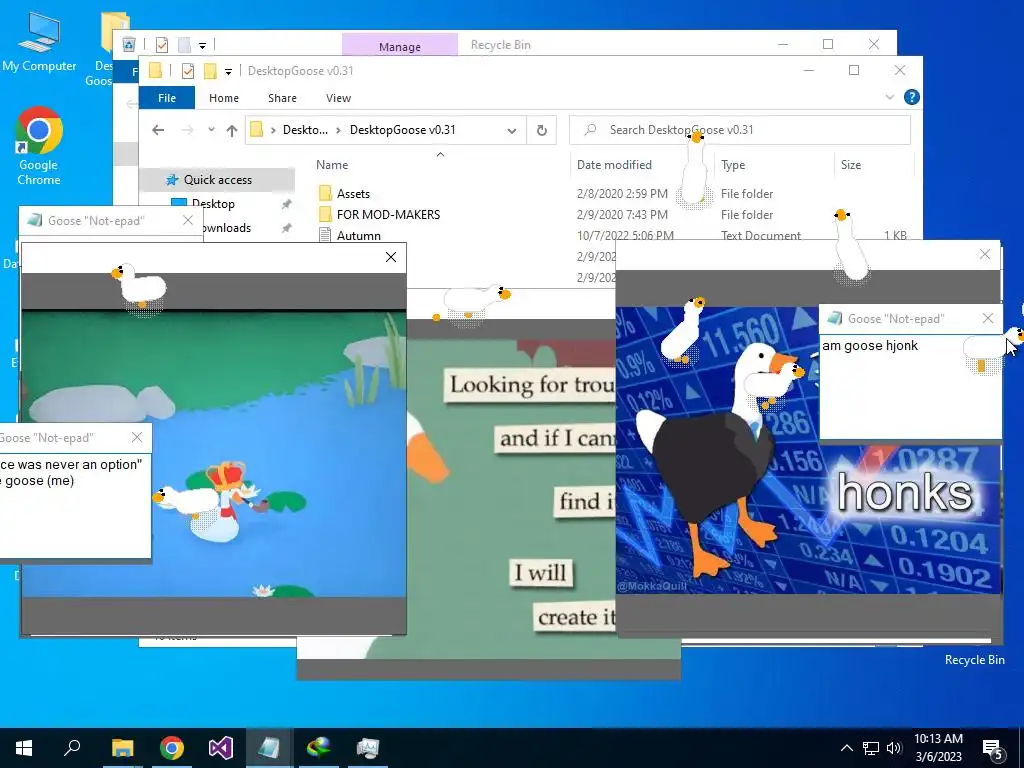
Task: Click the Autumn file's document icon
Action: tap(325, 235)
